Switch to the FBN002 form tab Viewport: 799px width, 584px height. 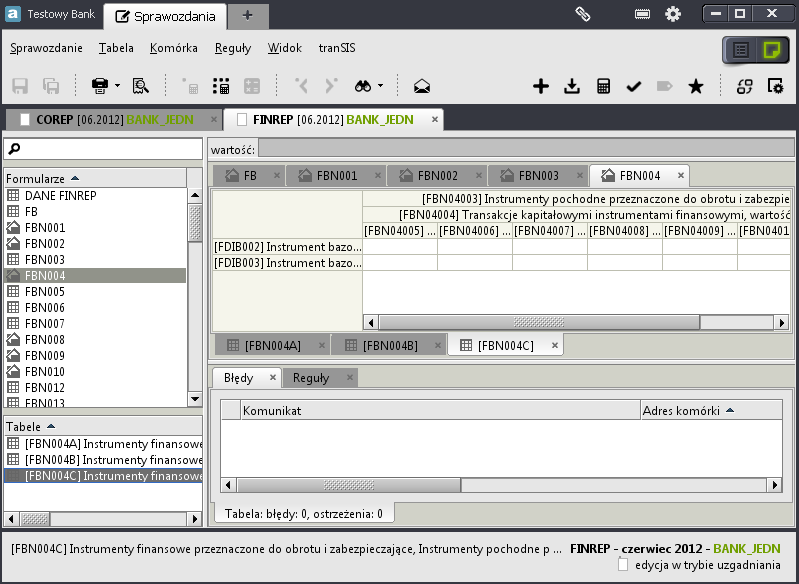point(437,176)
